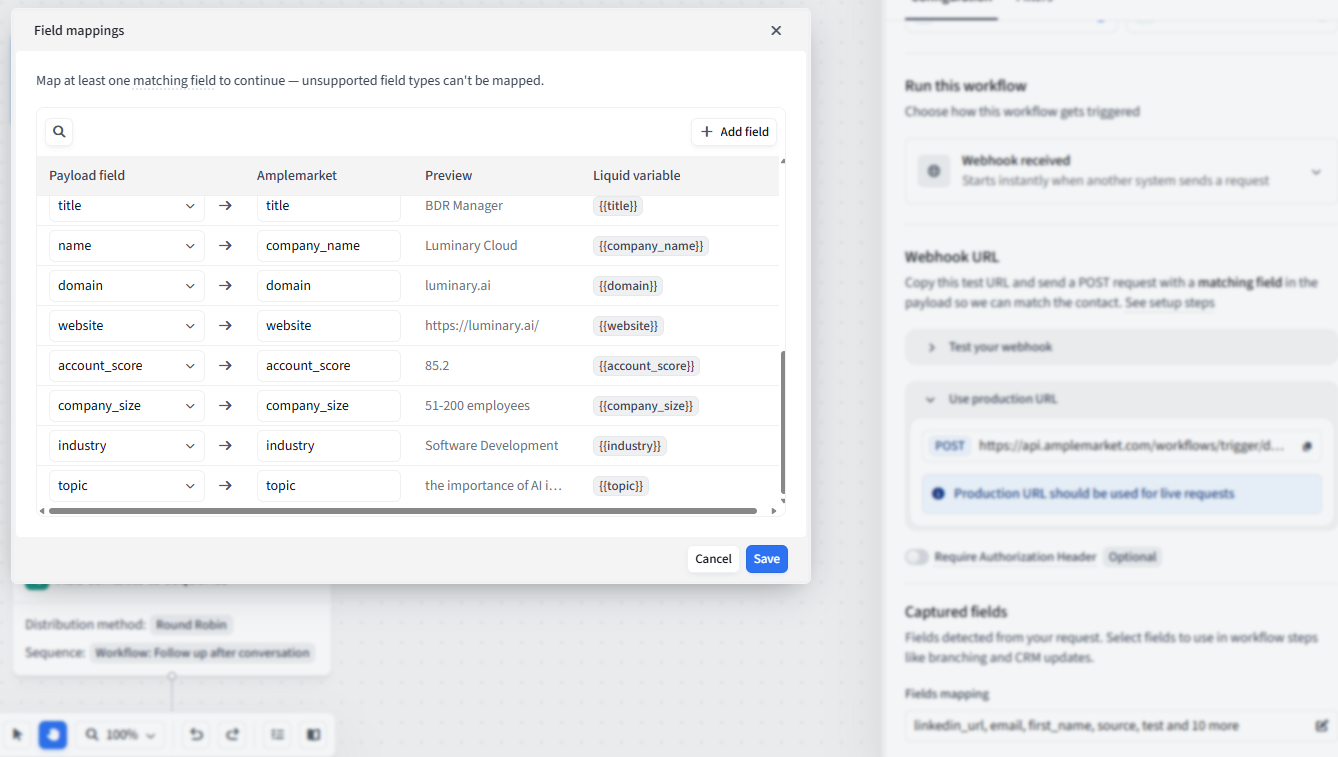Edit the company_name Amplemarket field
Viewport: 1338px width, 757px height.
329,246
